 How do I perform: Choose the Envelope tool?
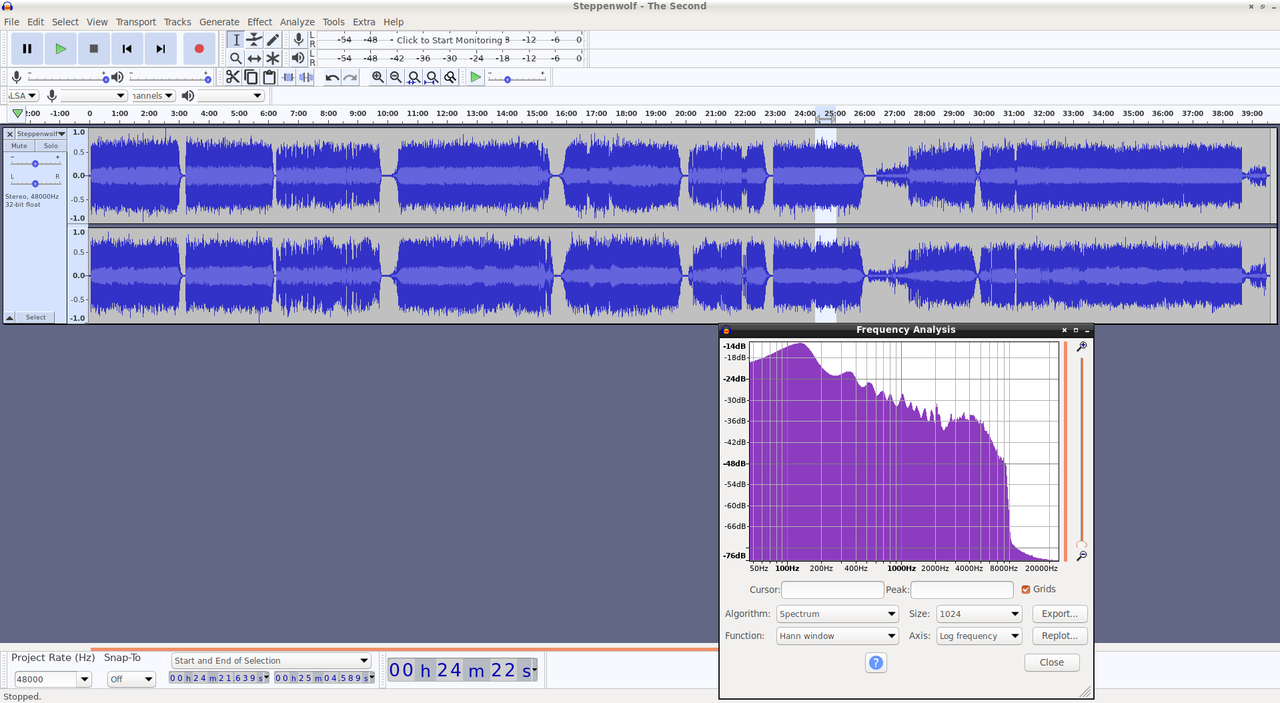(254, 40)
